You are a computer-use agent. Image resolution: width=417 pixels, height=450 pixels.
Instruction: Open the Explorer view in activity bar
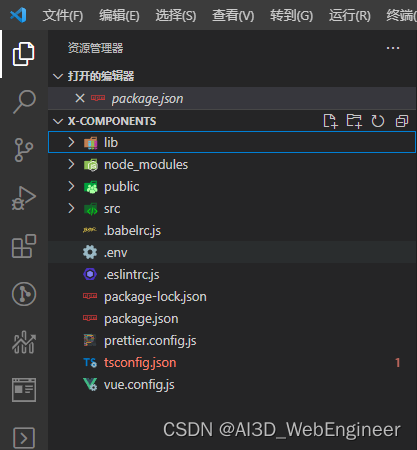[x=24, y=54]
